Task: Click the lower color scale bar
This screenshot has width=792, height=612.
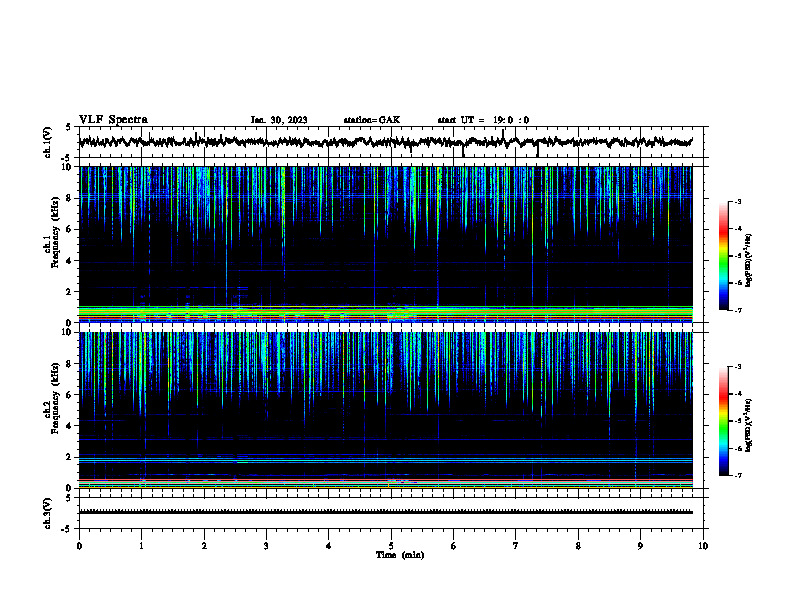Action: pyautogui.click(x=723, y=421)
